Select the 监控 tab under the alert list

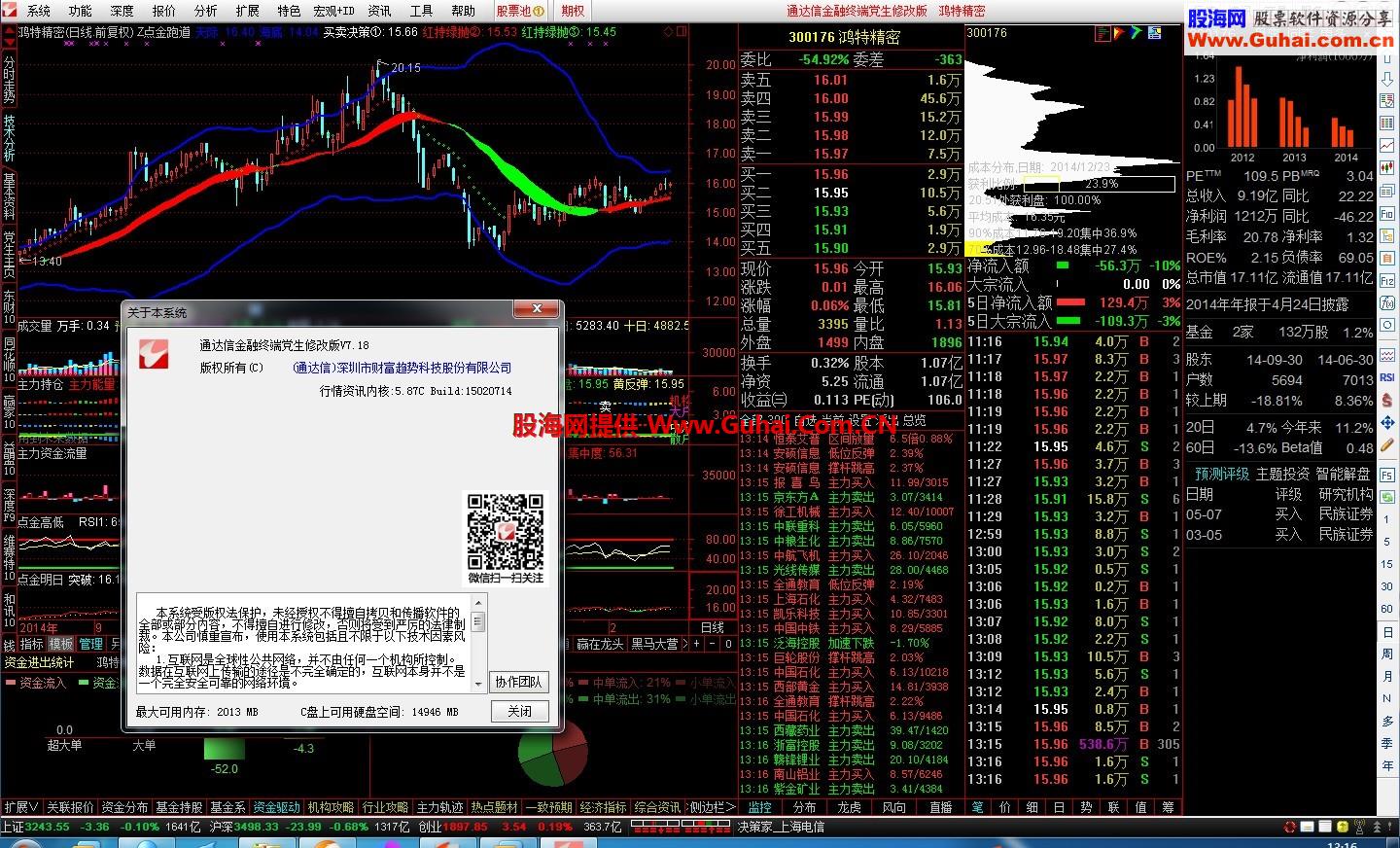pos(759,807)
